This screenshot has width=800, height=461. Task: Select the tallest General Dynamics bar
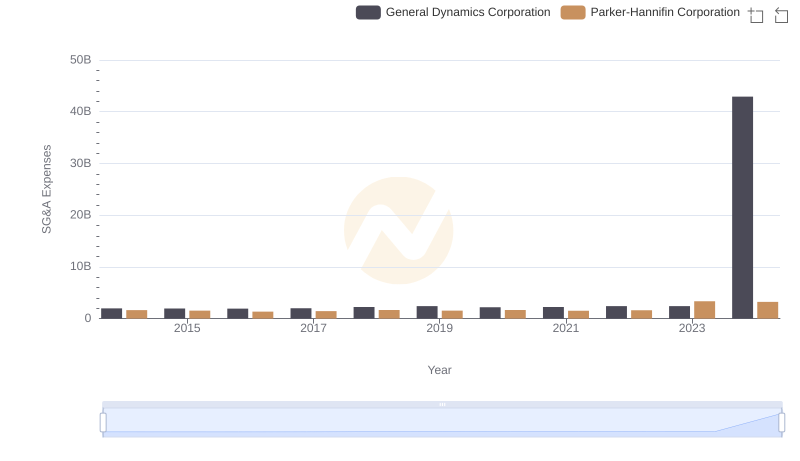(x=742, y=207)
